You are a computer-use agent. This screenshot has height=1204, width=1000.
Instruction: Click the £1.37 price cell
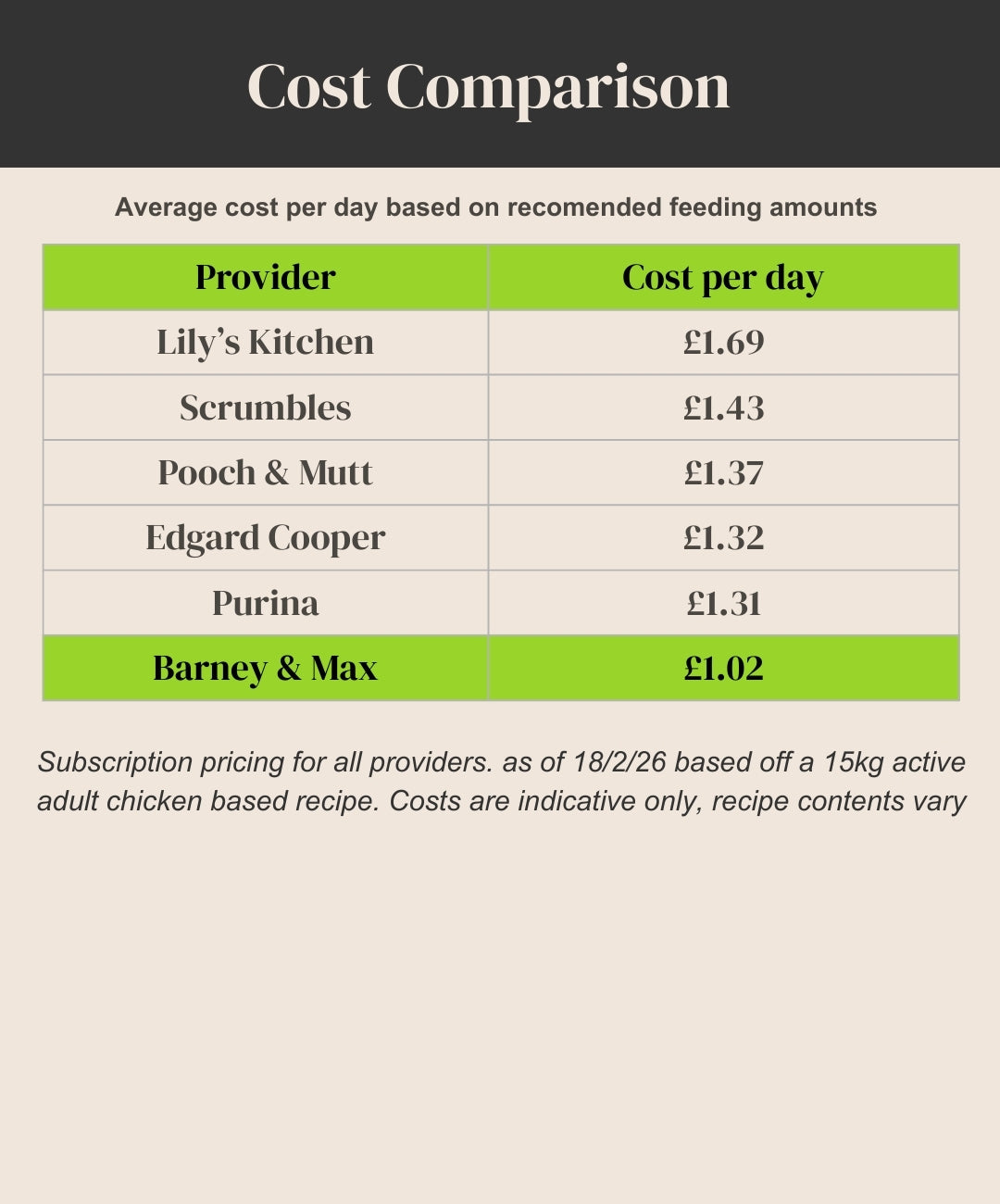[723, 472]
